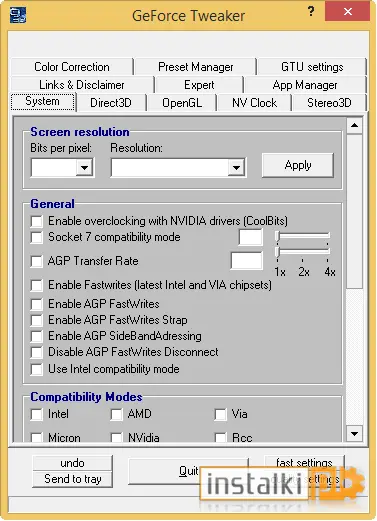Expand the Resolution dropdown

coord(236,167)
